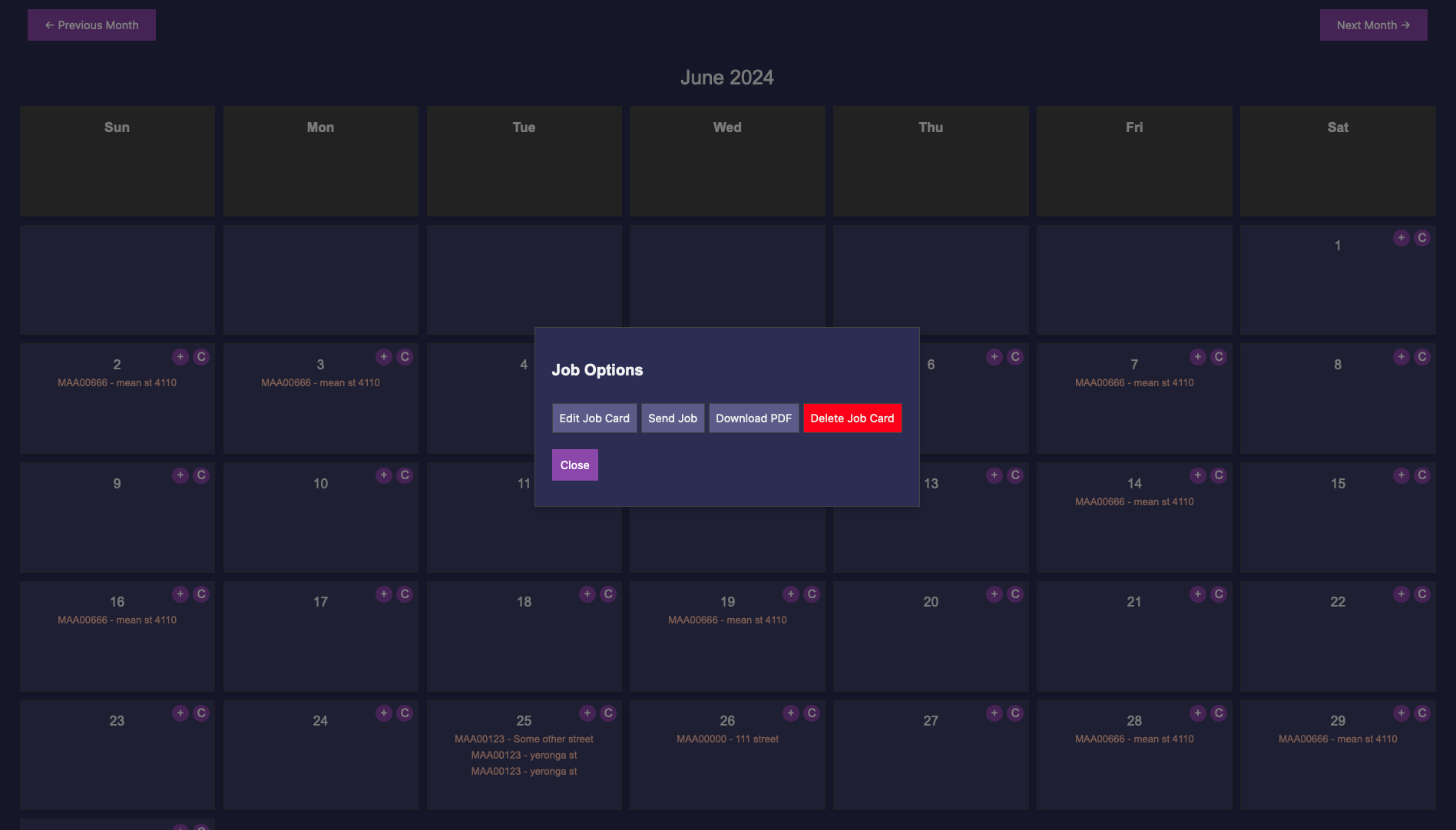Screen dimensions: 1456x830
Task: Open the MAA00666 job on June 14
Action: [1134, 501]
